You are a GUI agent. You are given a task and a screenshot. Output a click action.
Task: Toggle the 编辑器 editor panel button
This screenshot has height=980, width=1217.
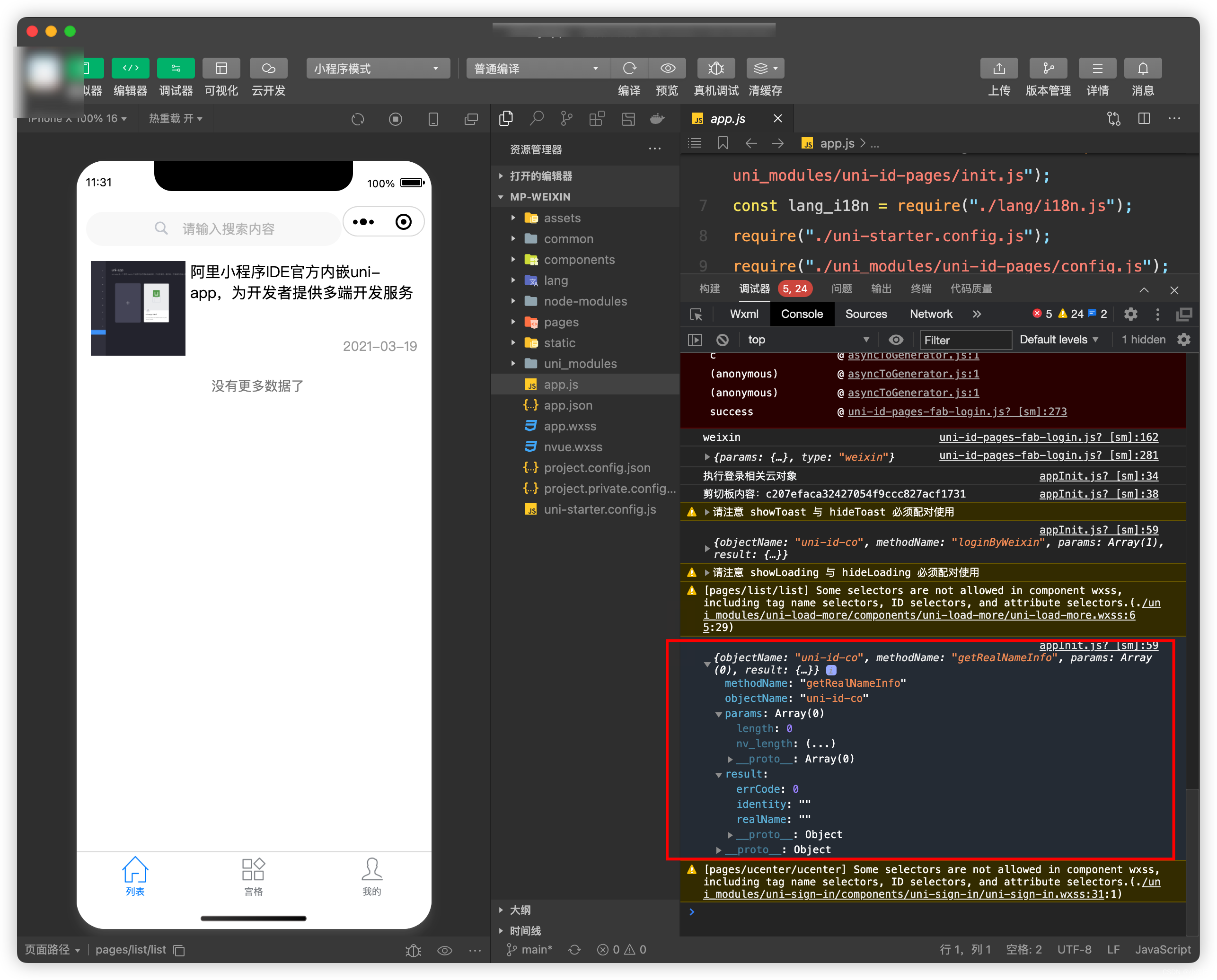(131, 68)
